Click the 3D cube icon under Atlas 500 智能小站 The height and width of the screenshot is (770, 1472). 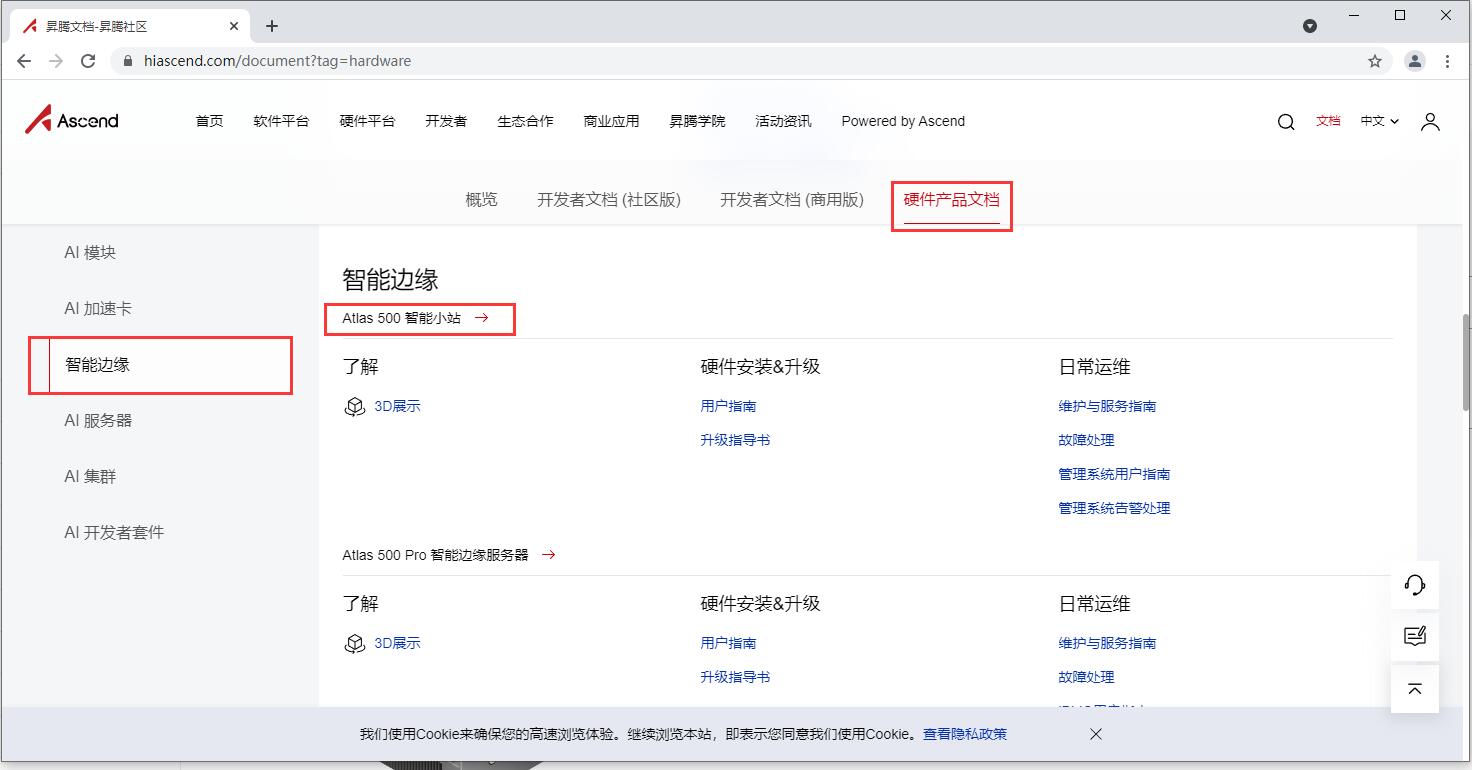tap(354, 407)
